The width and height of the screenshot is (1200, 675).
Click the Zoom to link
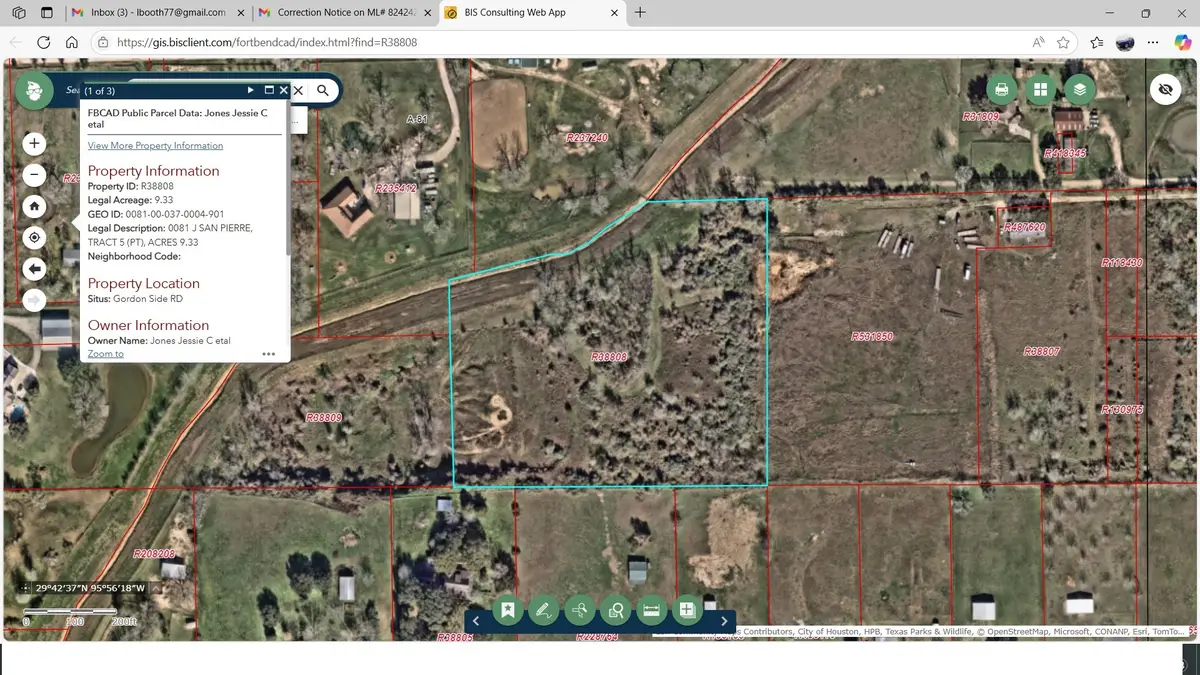105,353
